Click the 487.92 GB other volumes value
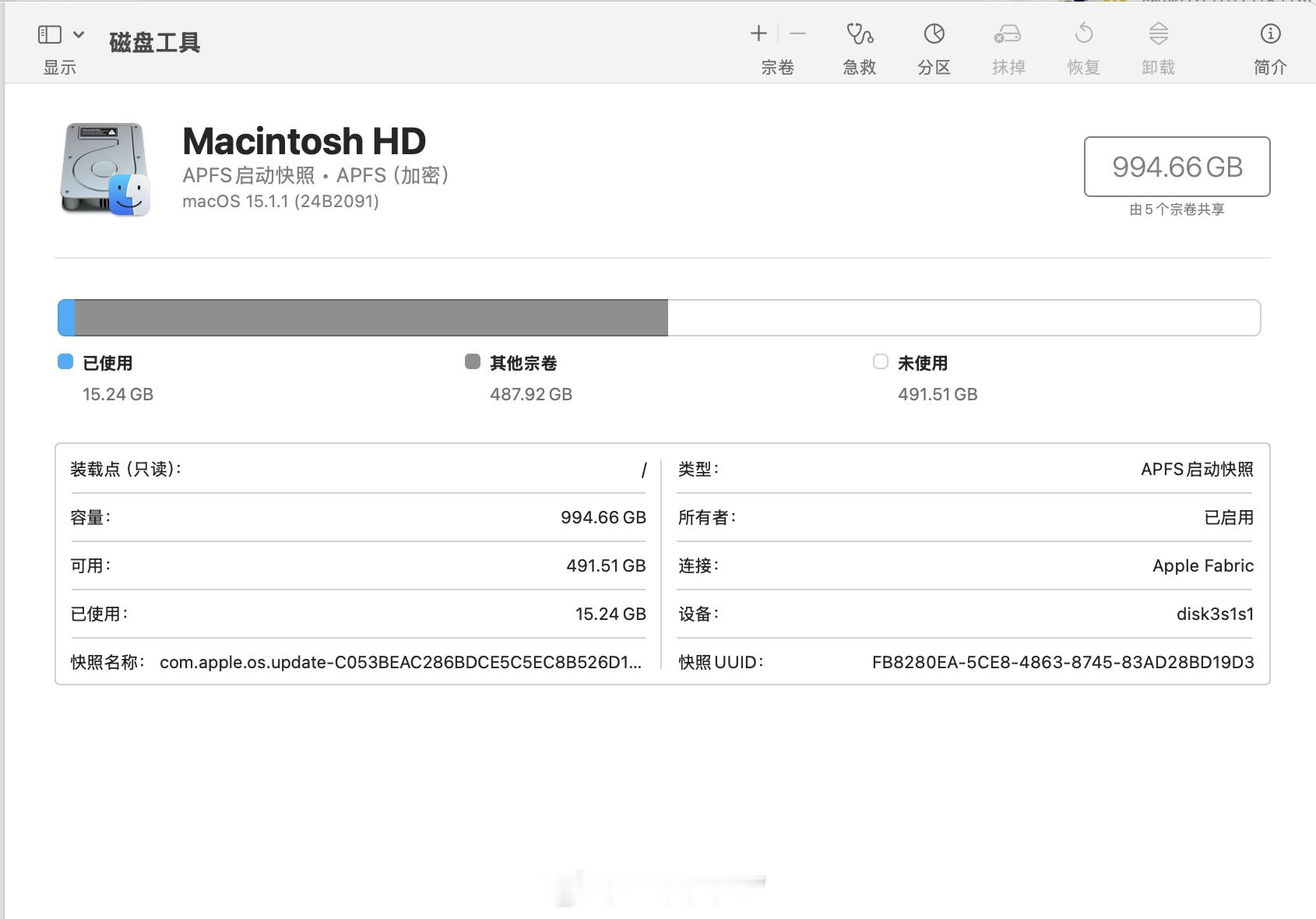Screen dimensions: 1316x919 click(x=531, y=394)
